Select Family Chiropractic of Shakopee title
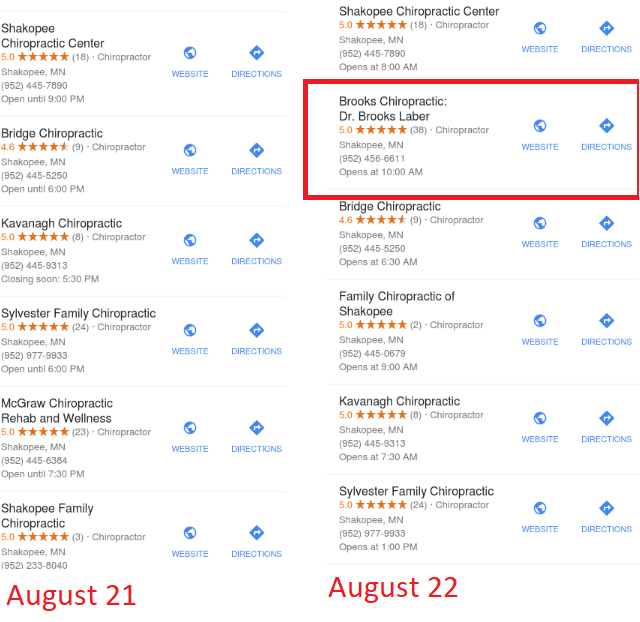640x622 pixels. (x=396, y=304)
